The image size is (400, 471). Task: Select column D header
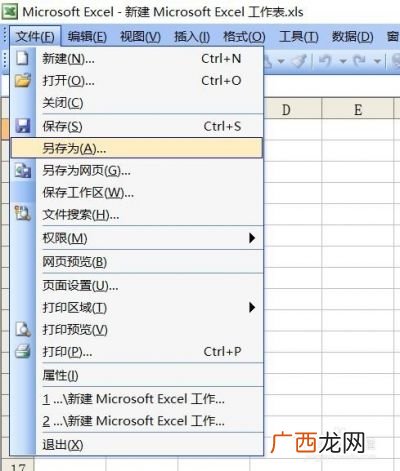pos(286,109)
